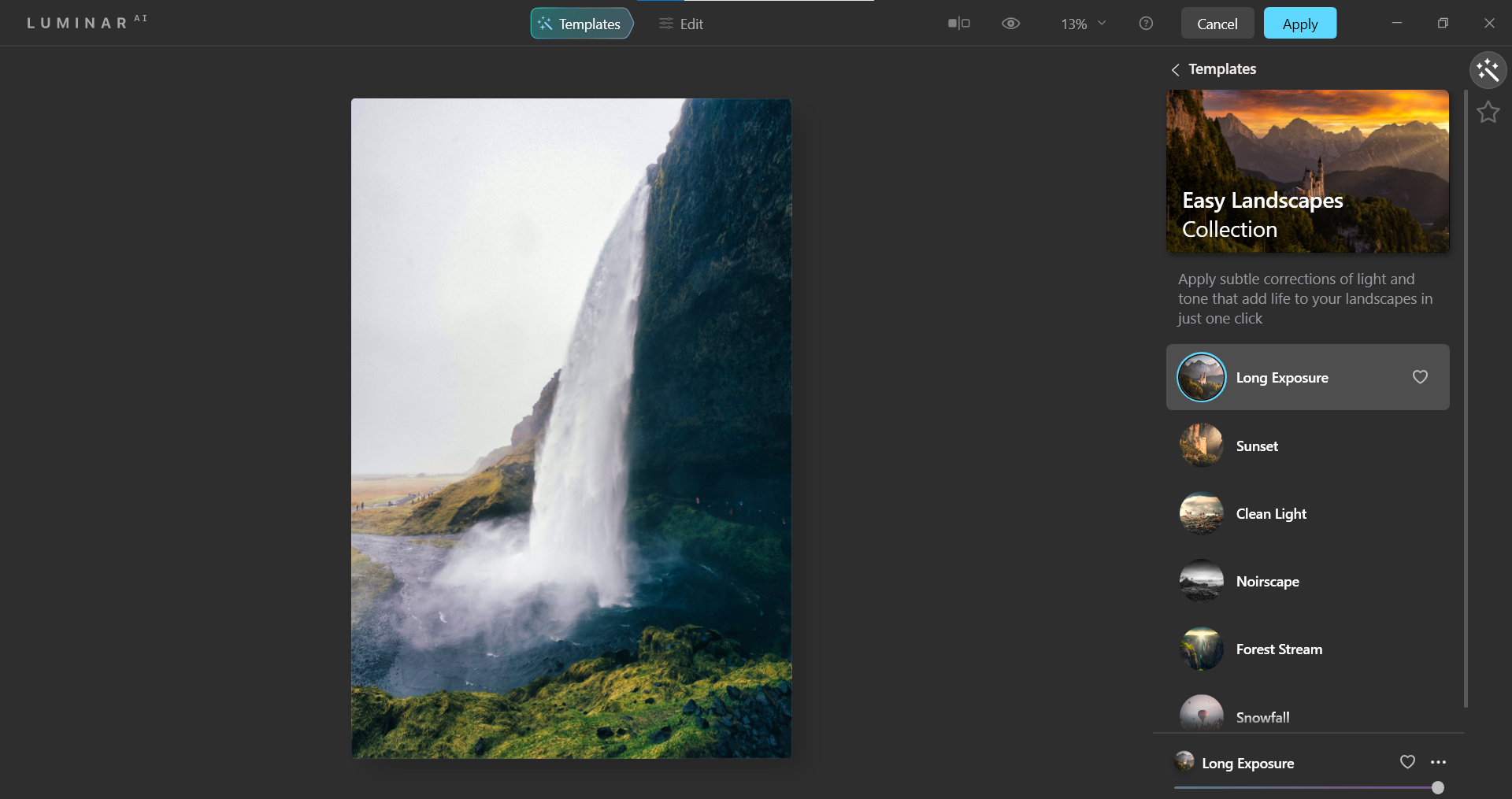Image resolution: width=1512 pixels, height=799 pixels.
Task: Pick the Forest Stream template
Action: click(1307, 649)
